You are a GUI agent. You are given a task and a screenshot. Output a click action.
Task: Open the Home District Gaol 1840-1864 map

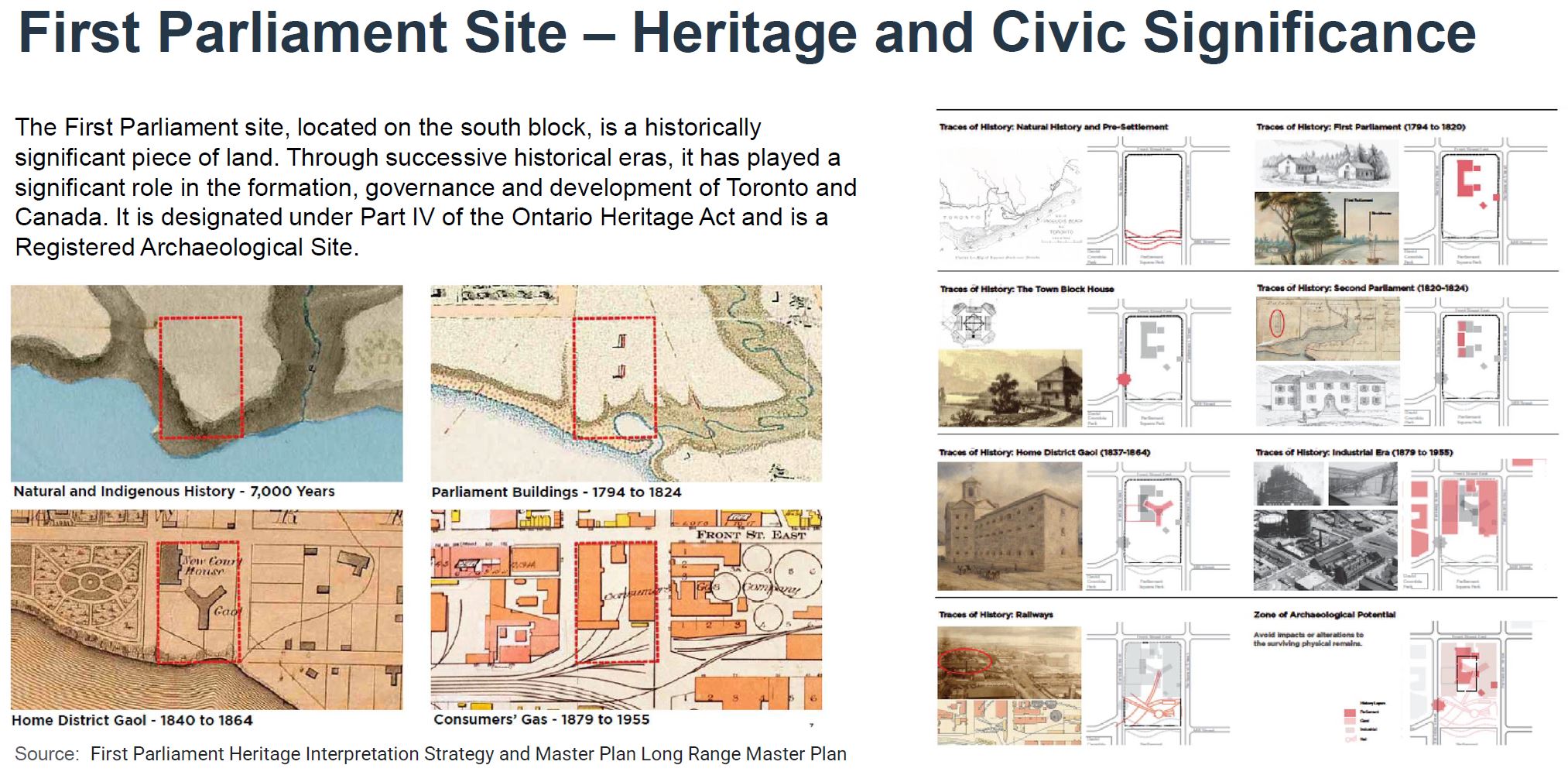tap(207, 609)
